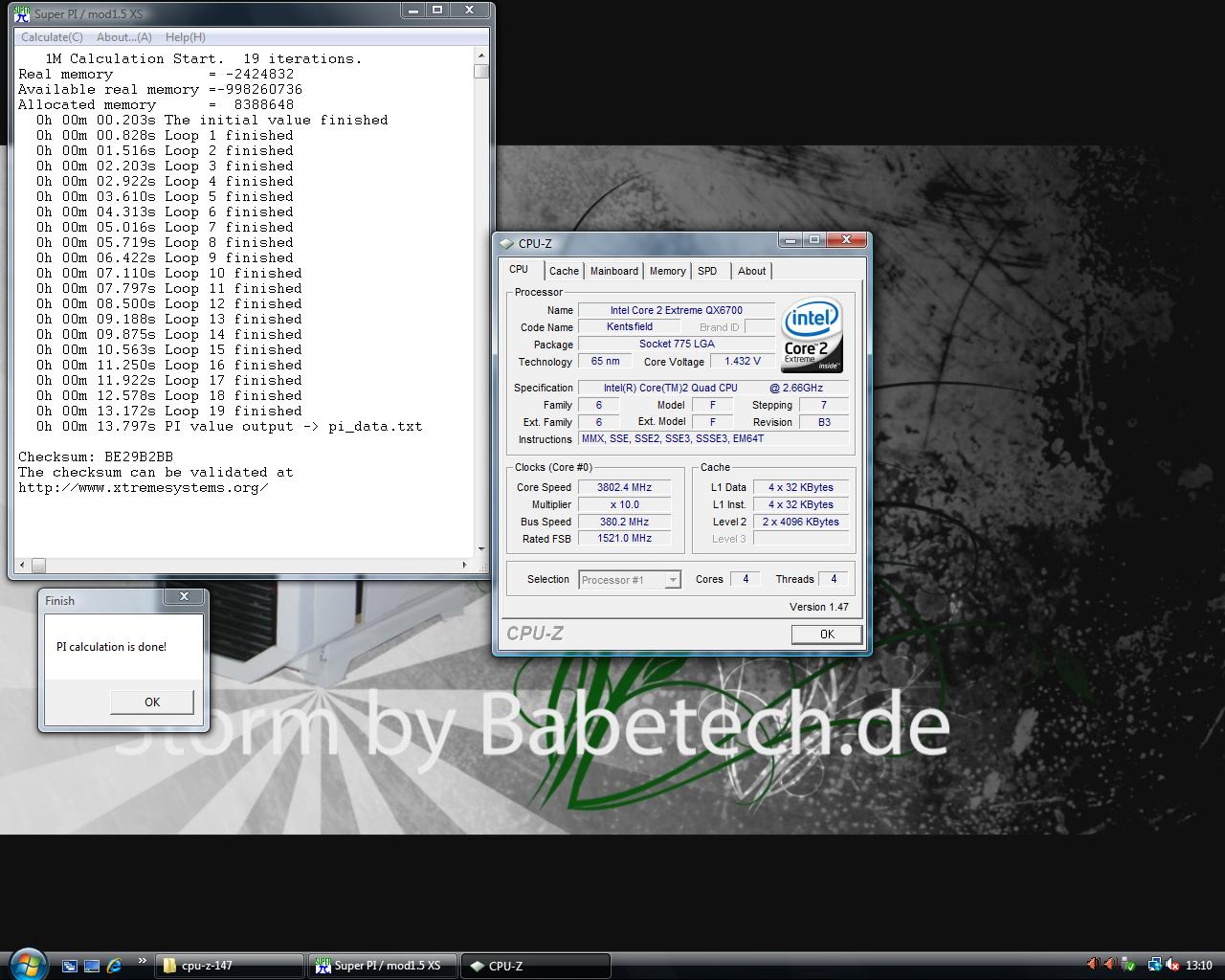Click the Super PI horizontal scrollbar right arrow
The image size is (1225, 980).
465,565
